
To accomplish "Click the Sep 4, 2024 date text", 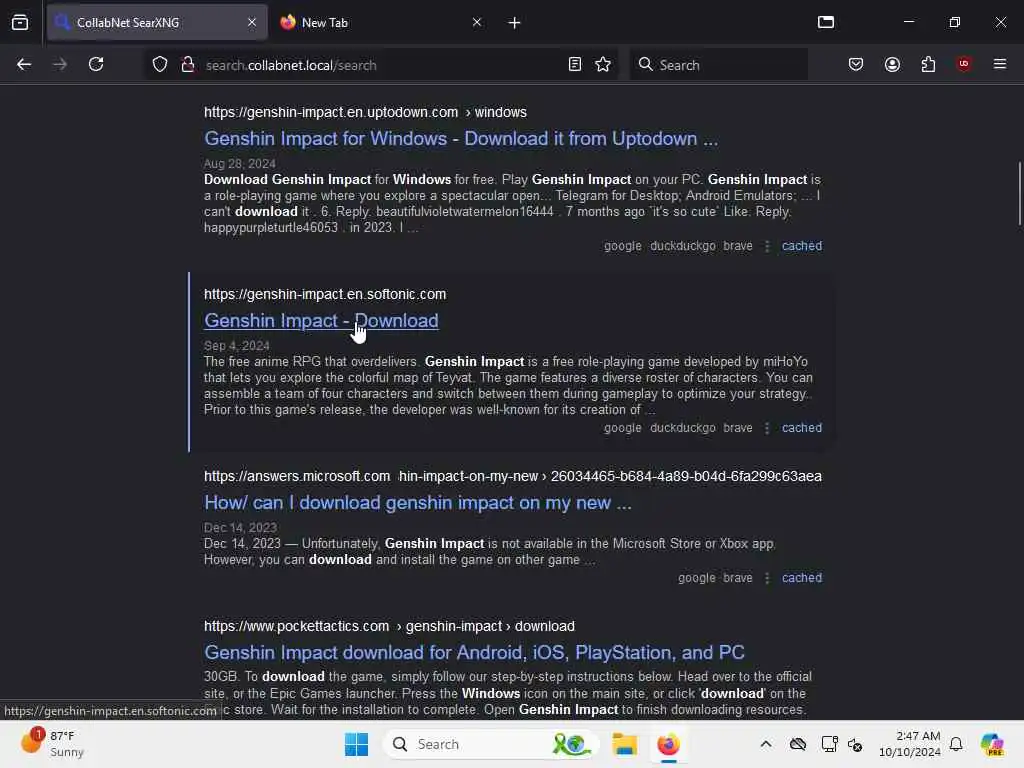I will click(236, 345).
